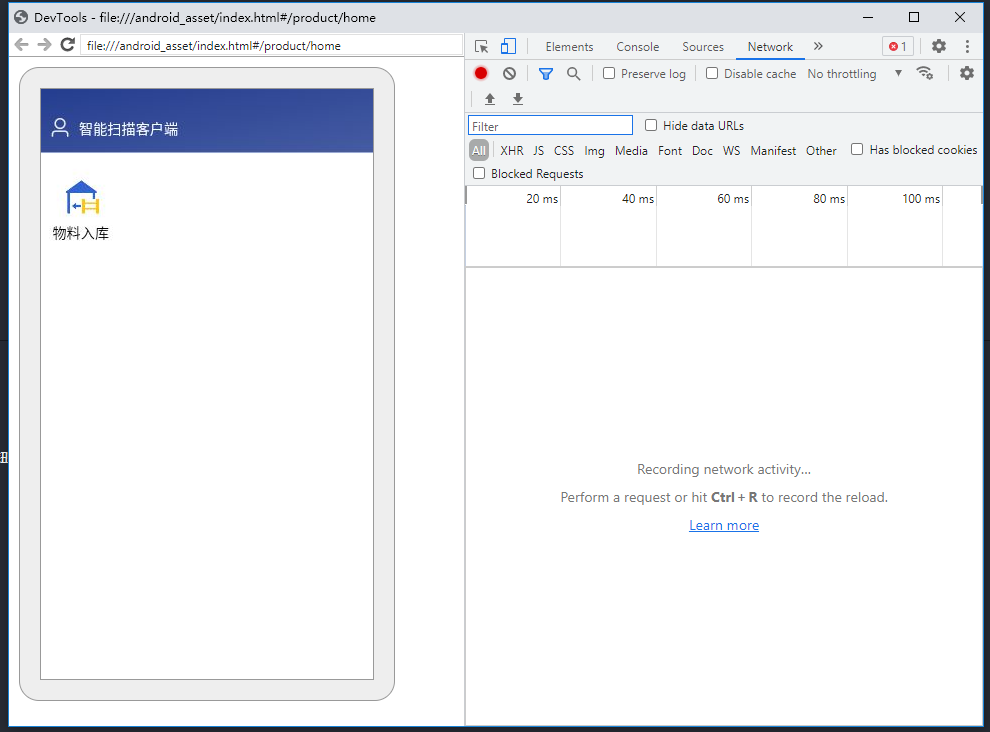Click the 物料入库 warehouse icon

(80, 195)
